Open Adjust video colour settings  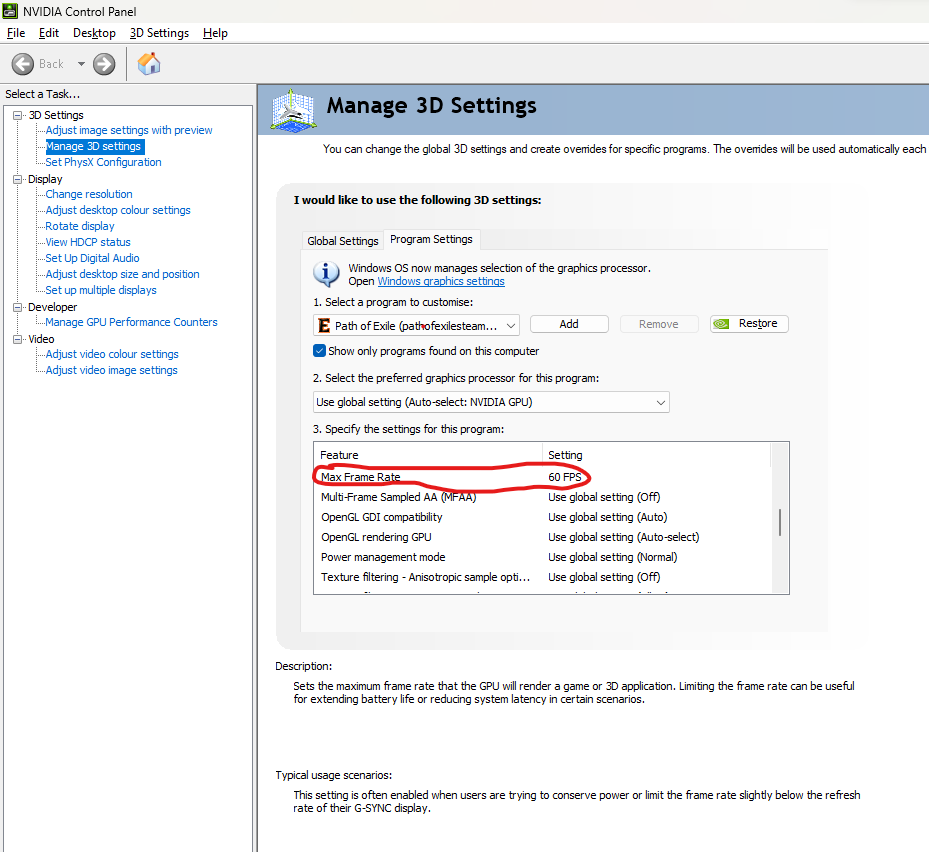tap(112, 354)
